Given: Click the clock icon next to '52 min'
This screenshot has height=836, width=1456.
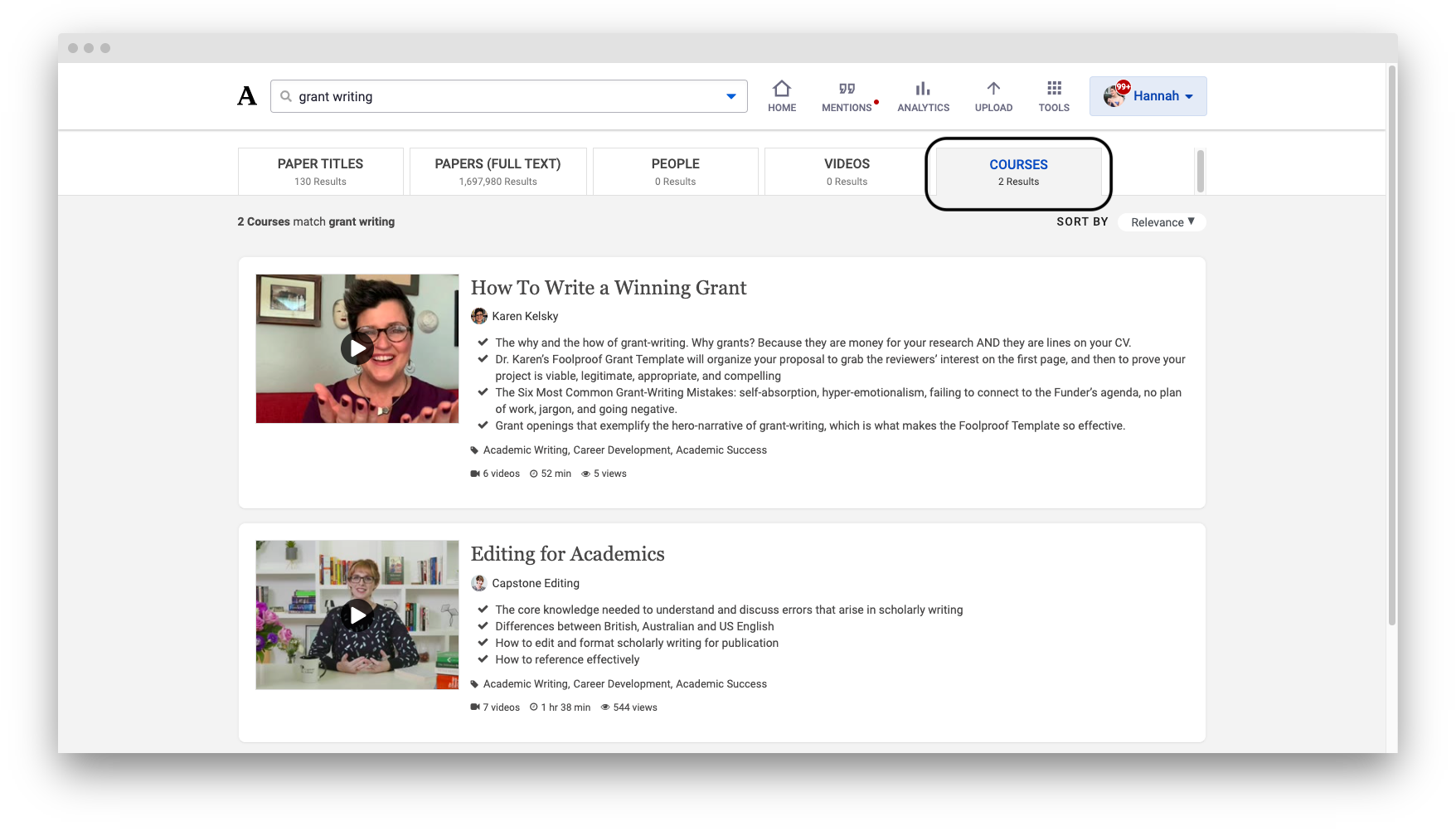Looking at the screenshot, I should 534,474.
